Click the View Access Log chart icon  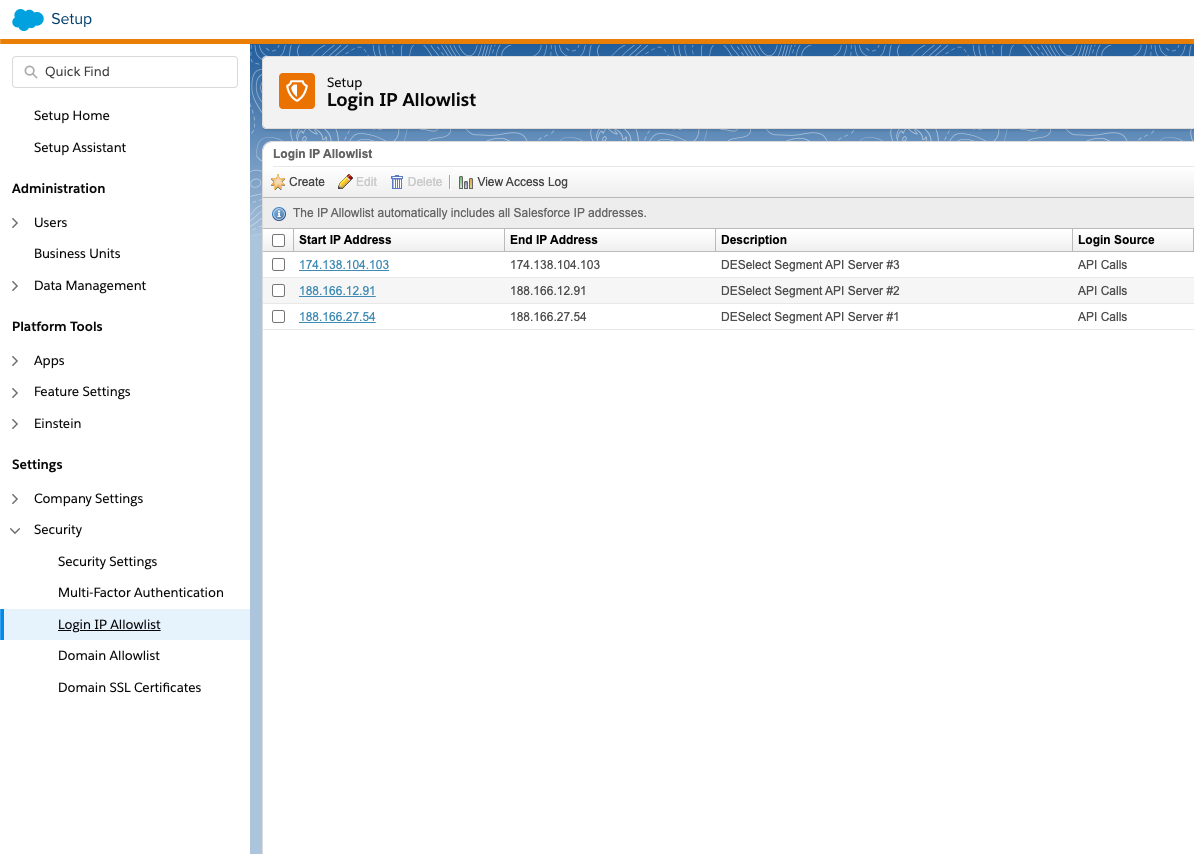click(465, 183)
